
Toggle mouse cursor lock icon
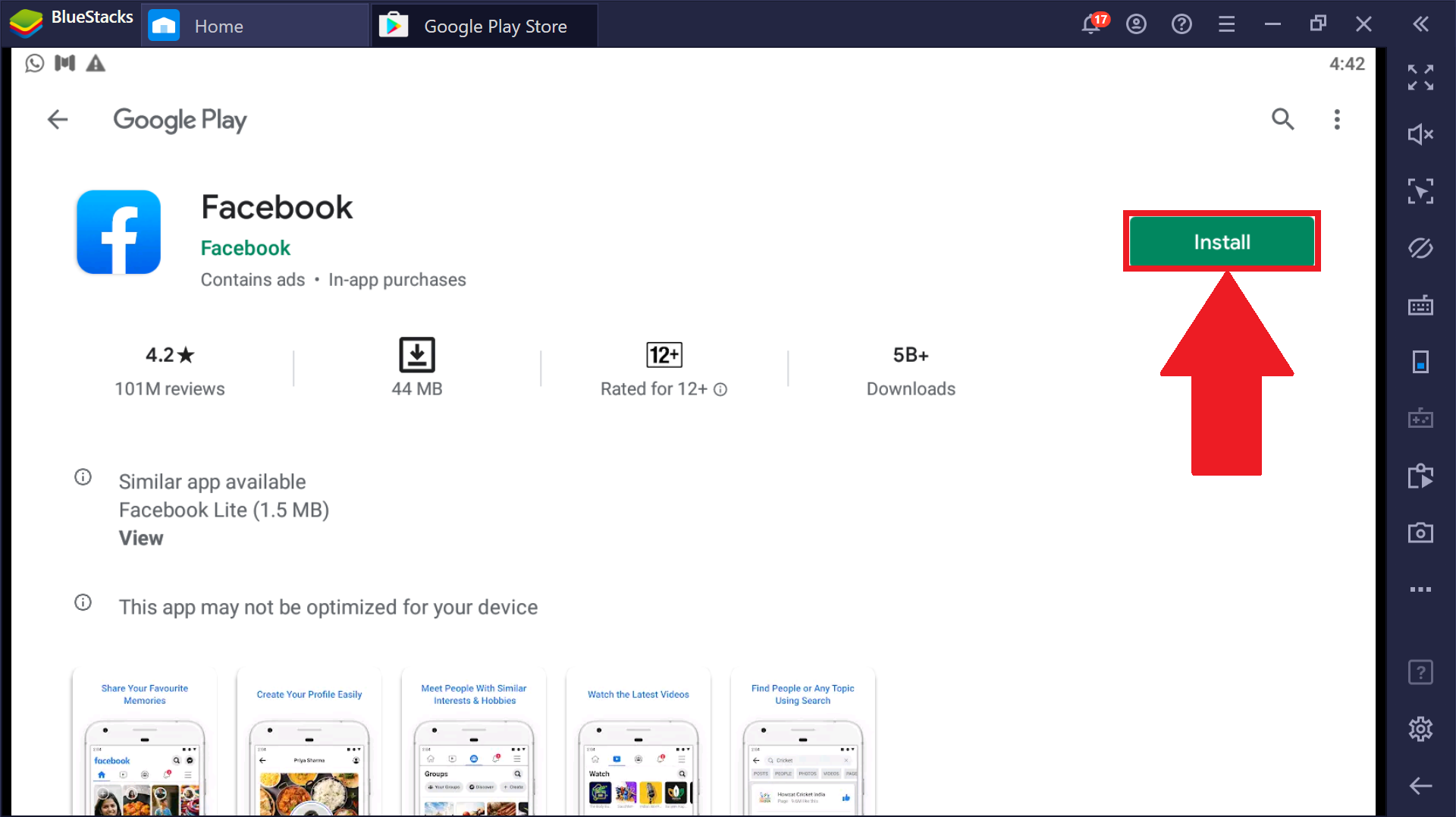coord(1420,191)
